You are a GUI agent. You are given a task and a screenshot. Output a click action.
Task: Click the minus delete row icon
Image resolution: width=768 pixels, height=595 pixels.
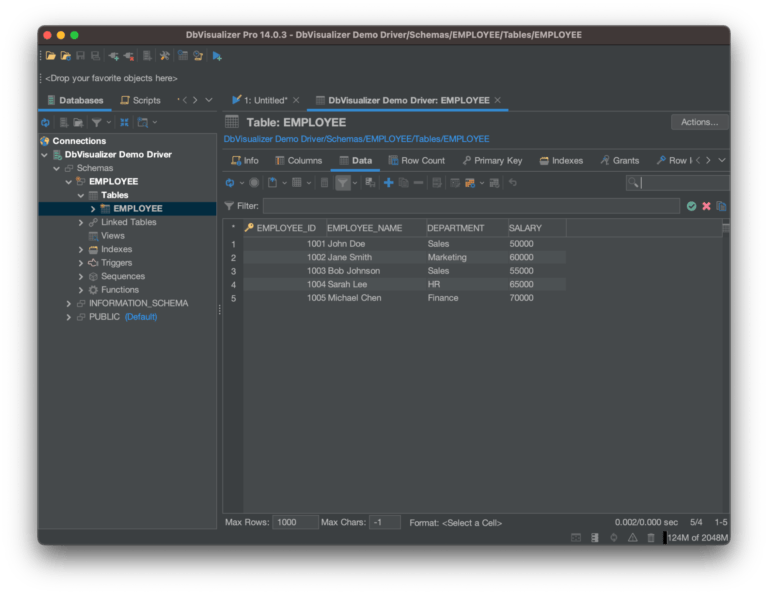(418, 183)
